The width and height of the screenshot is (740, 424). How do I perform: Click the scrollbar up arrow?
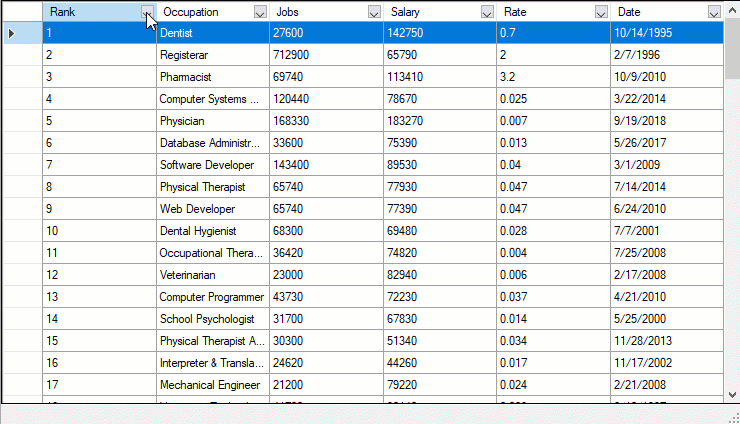pyautogui.click(x=732, y=10)
